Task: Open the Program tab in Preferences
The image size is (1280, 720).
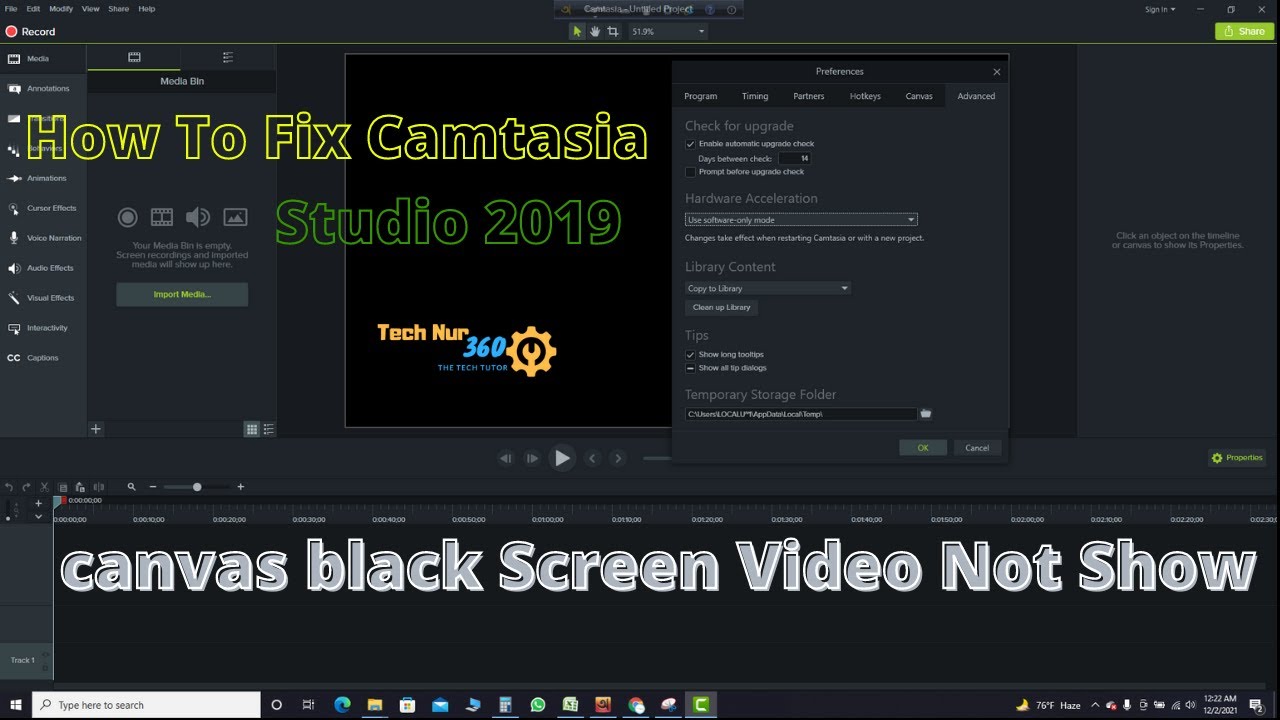Action: [700, 96]
